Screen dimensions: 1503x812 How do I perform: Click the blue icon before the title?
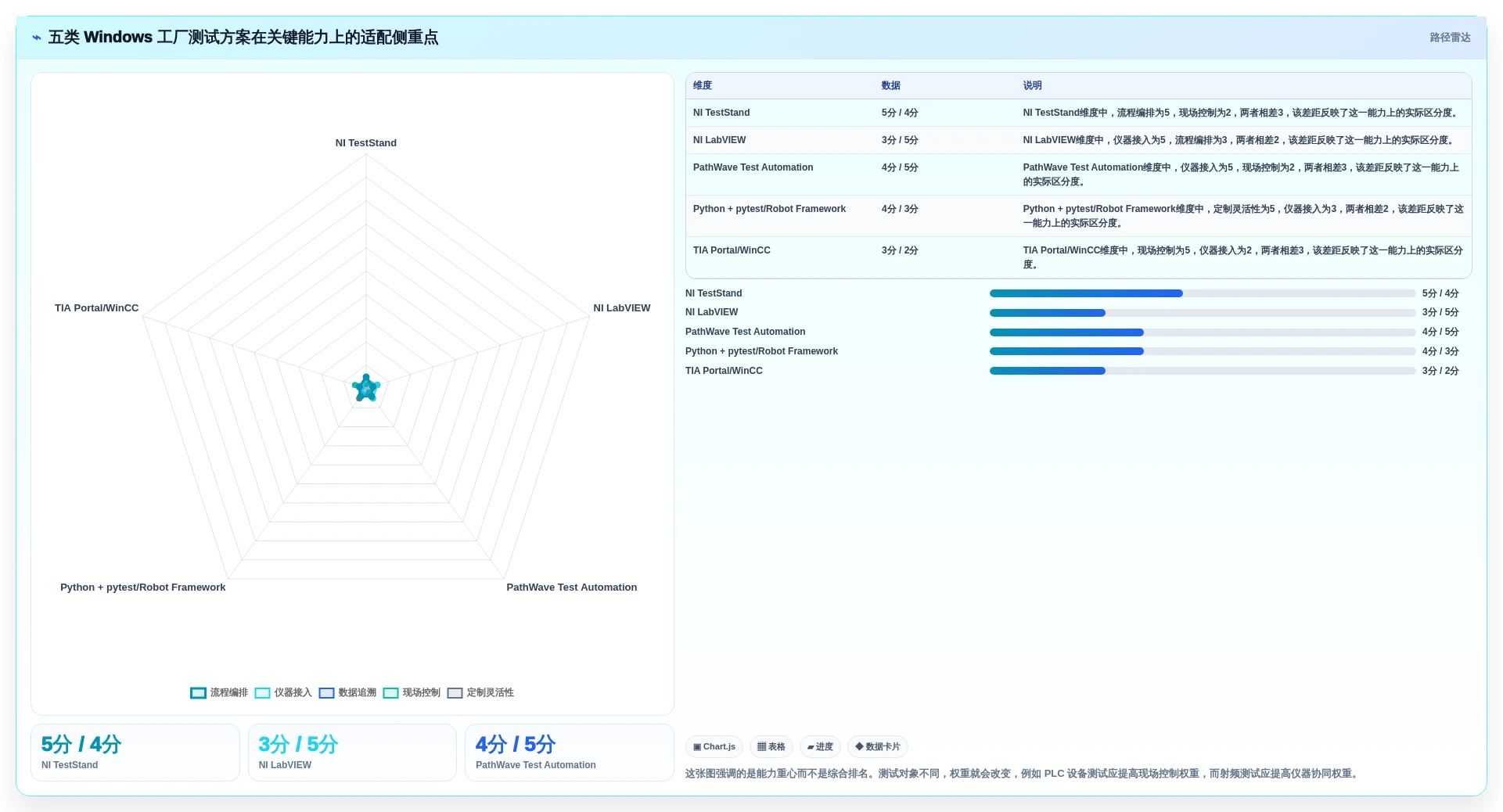click(37, 38)
